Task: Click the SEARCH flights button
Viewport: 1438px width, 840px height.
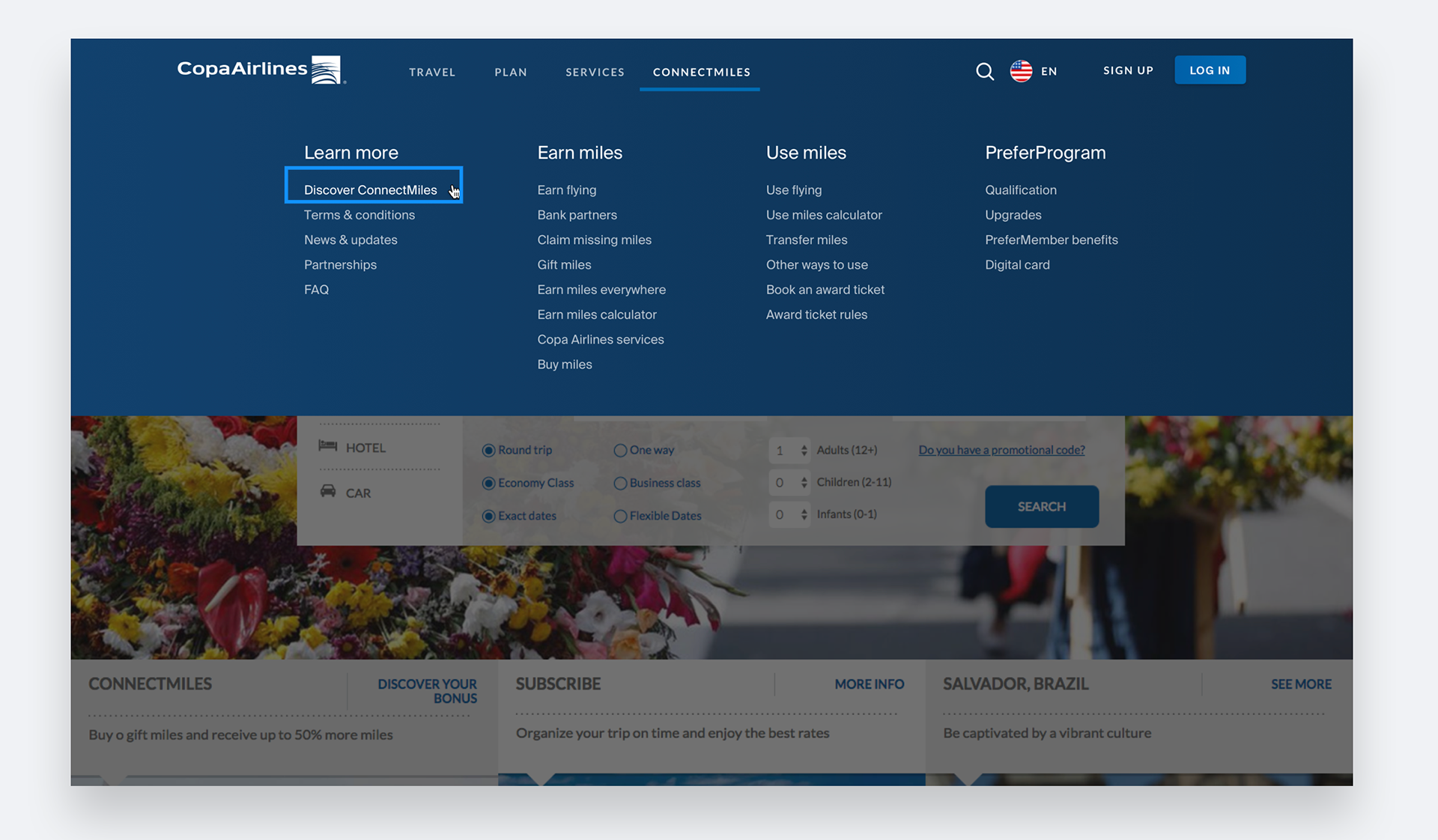Action: pos(1041,507)
